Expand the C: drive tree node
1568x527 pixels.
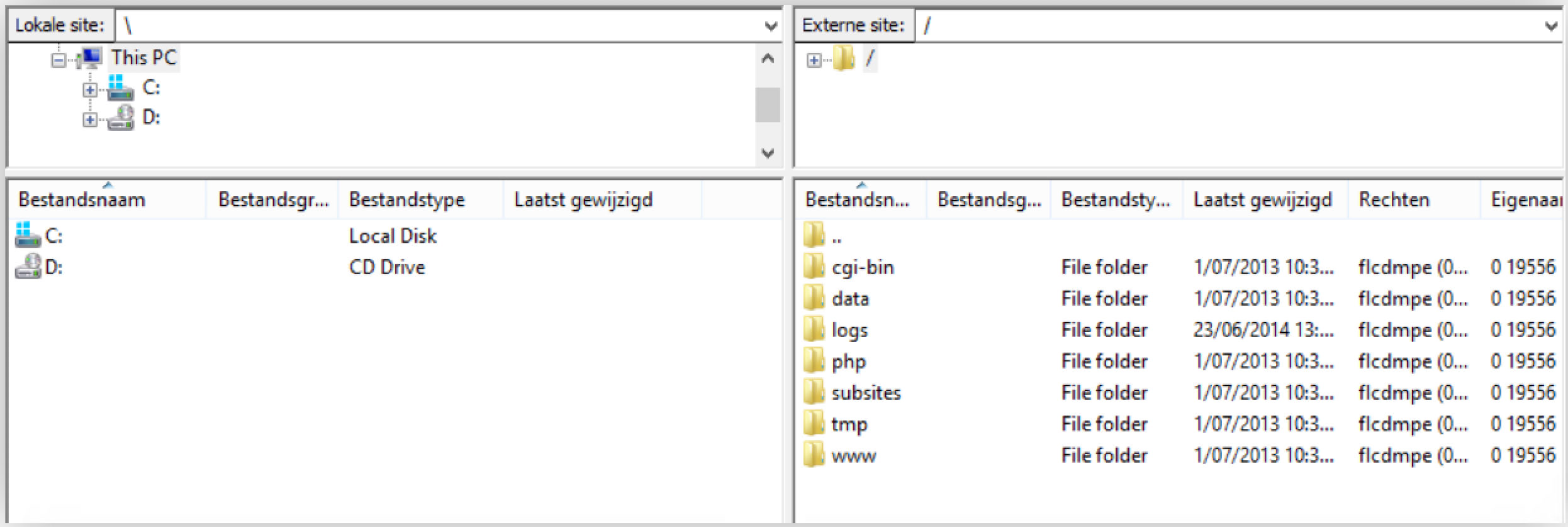coord(90,90)
